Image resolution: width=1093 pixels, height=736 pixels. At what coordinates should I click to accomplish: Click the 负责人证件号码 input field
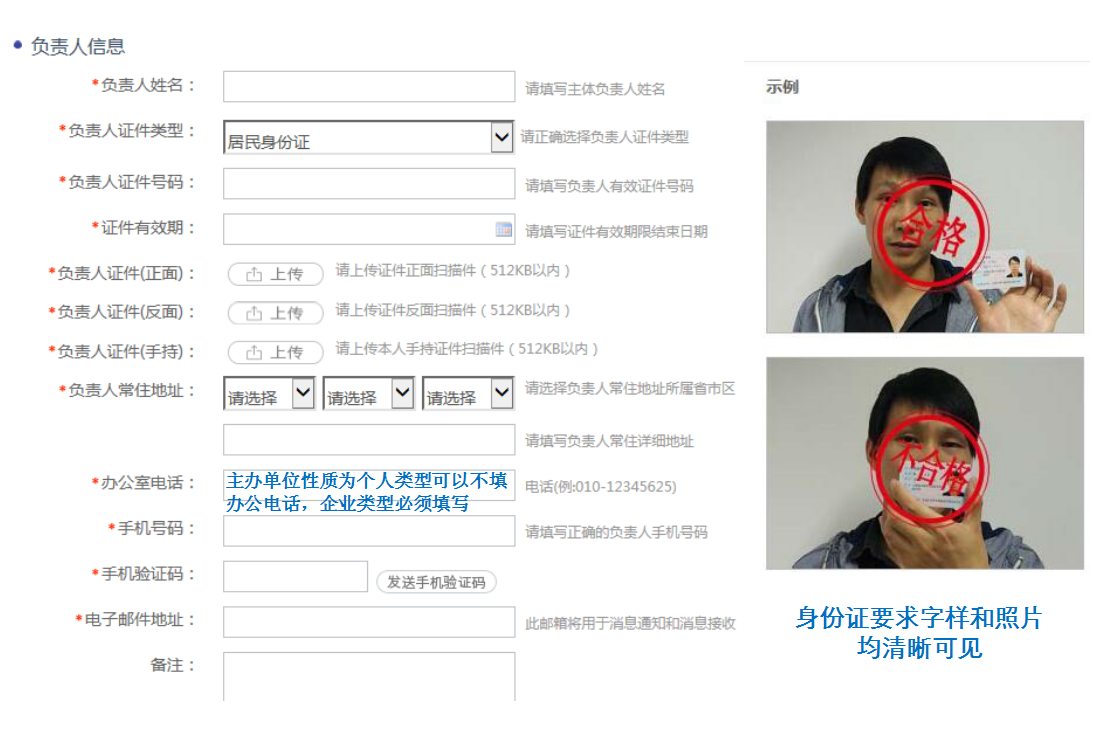tap(368, 183)
